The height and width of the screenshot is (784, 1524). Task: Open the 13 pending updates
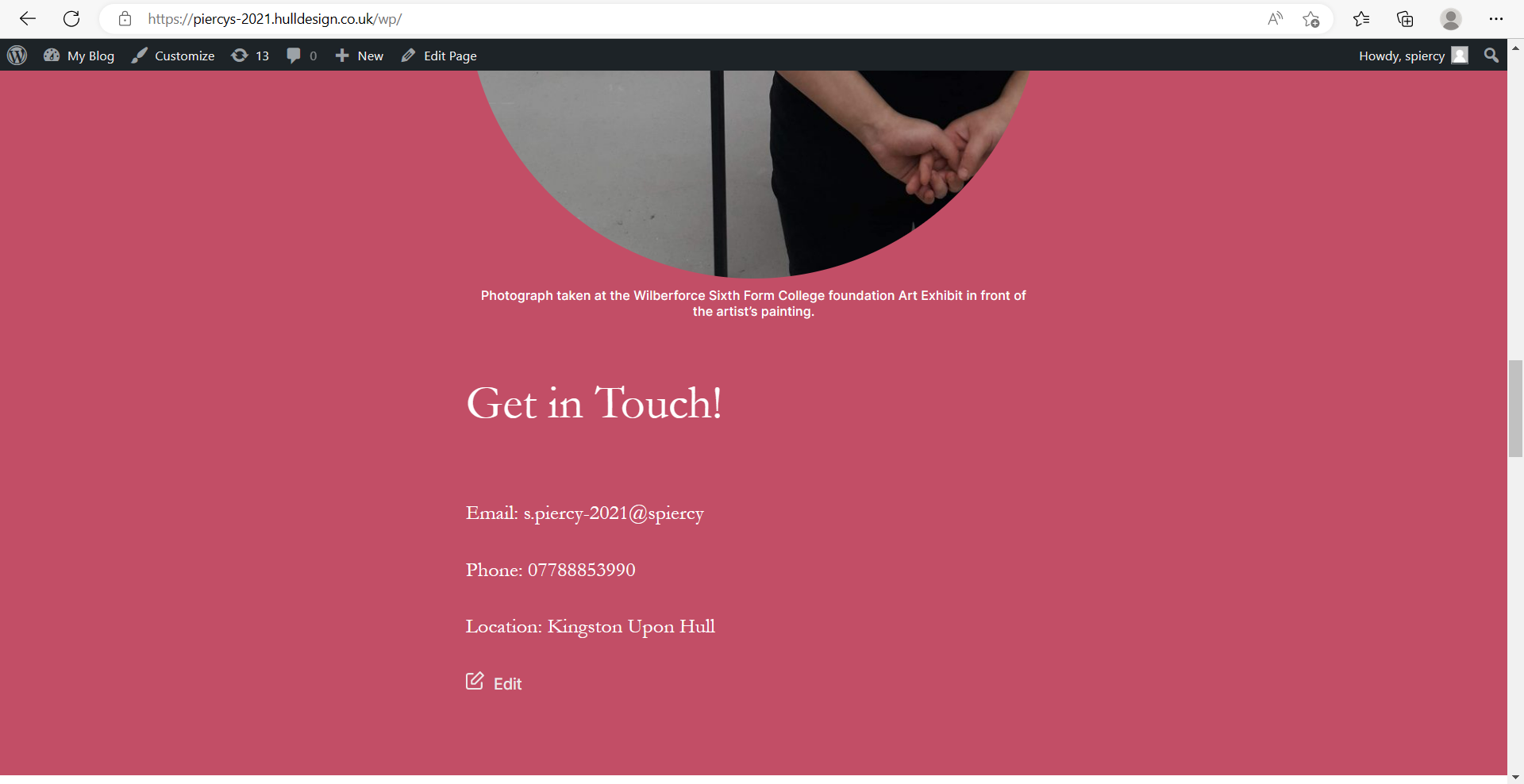(x=250, y=56)
